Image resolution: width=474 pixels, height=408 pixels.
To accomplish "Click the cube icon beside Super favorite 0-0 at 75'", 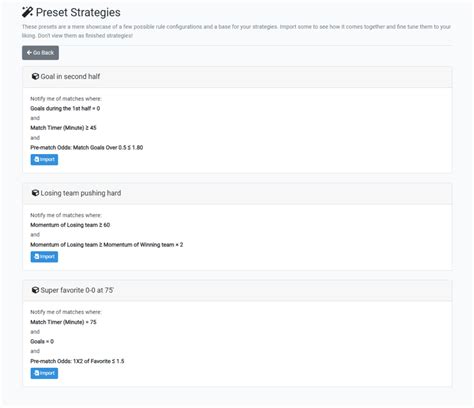I will coord(35,290).
